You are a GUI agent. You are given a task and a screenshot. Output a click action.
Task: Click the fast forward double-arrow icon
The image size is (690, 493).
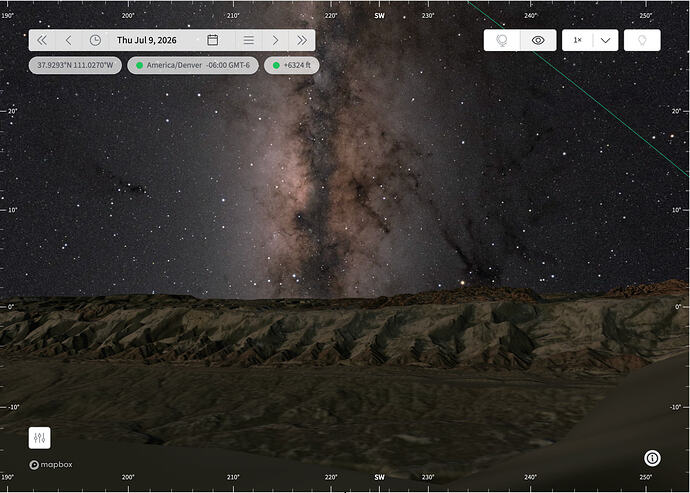301,40
